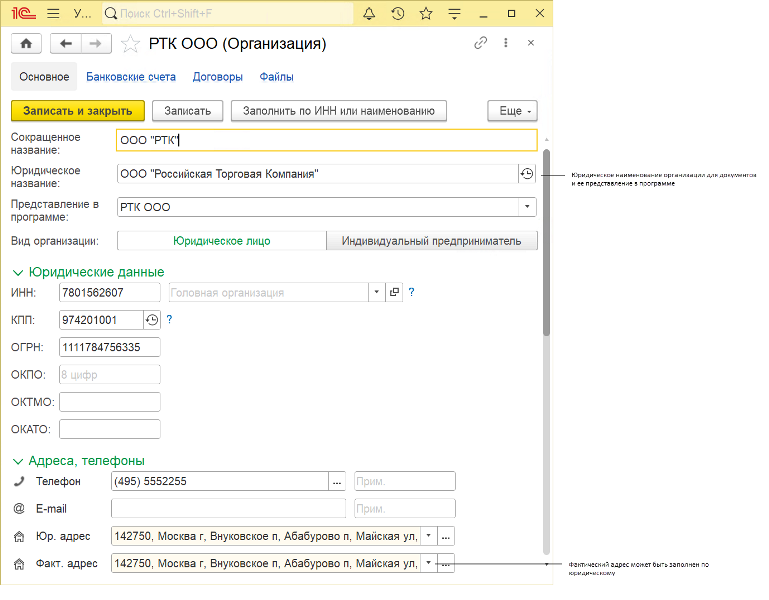
Task: Open the history clock icon in title bar
Action: pyautogui.click(x=398, y=14)
